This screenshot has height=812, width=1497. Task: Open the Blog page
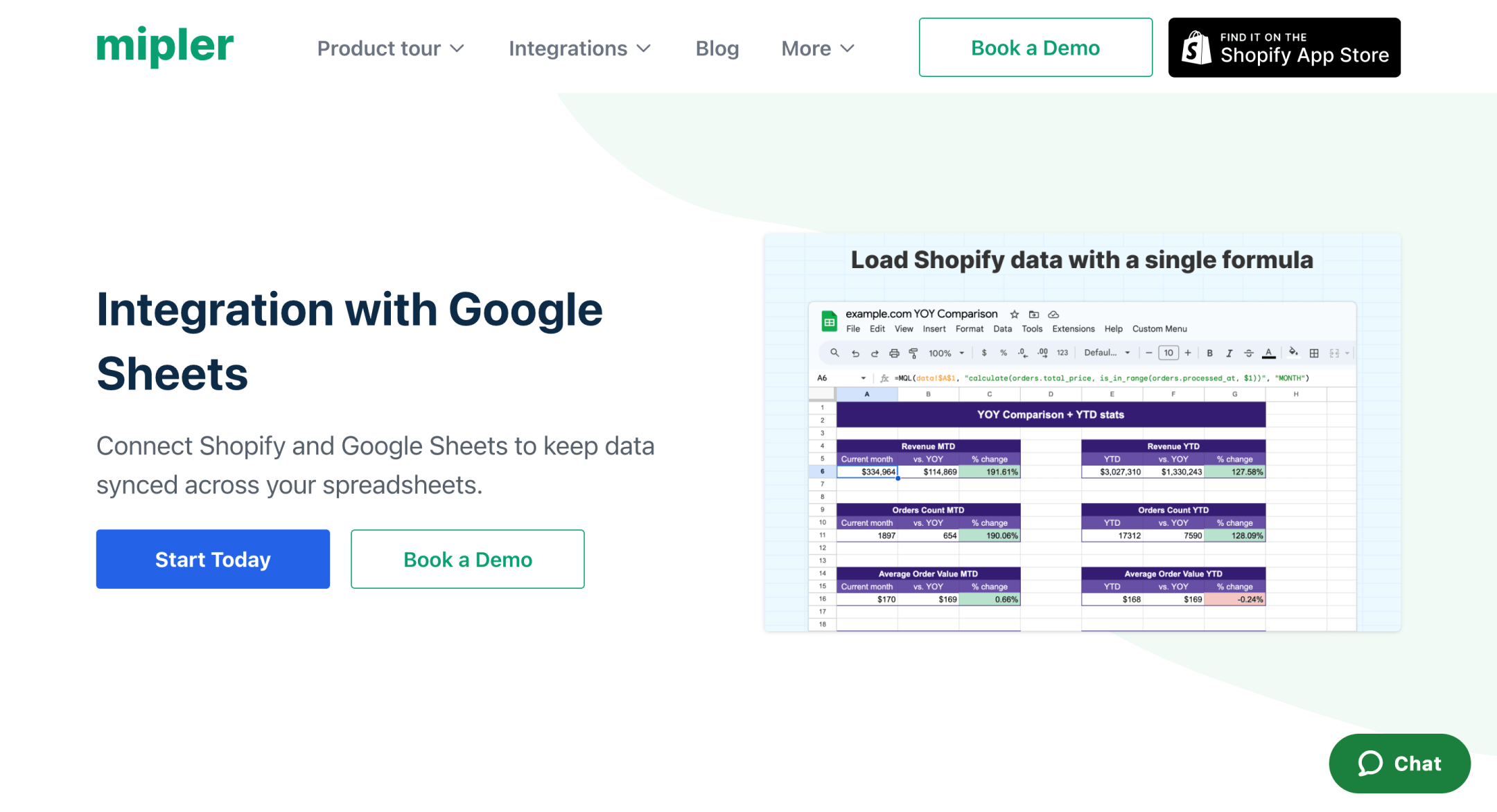coord(717,48)
